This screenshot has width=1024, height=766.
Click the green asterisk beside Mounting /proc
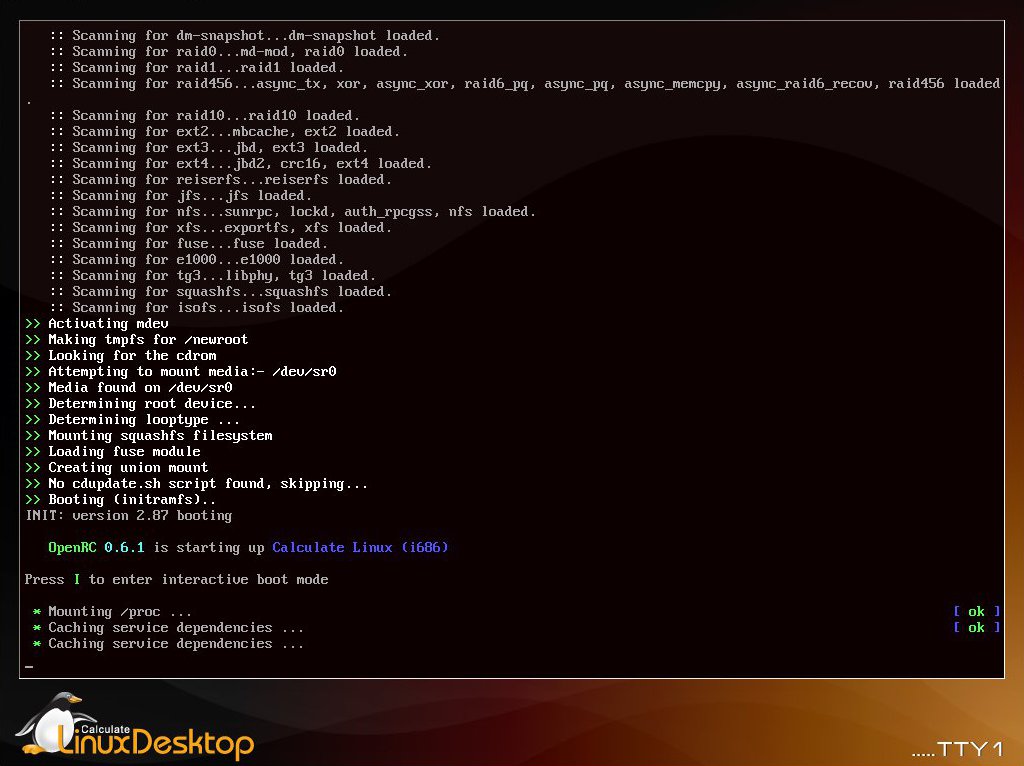pos(37,612)
